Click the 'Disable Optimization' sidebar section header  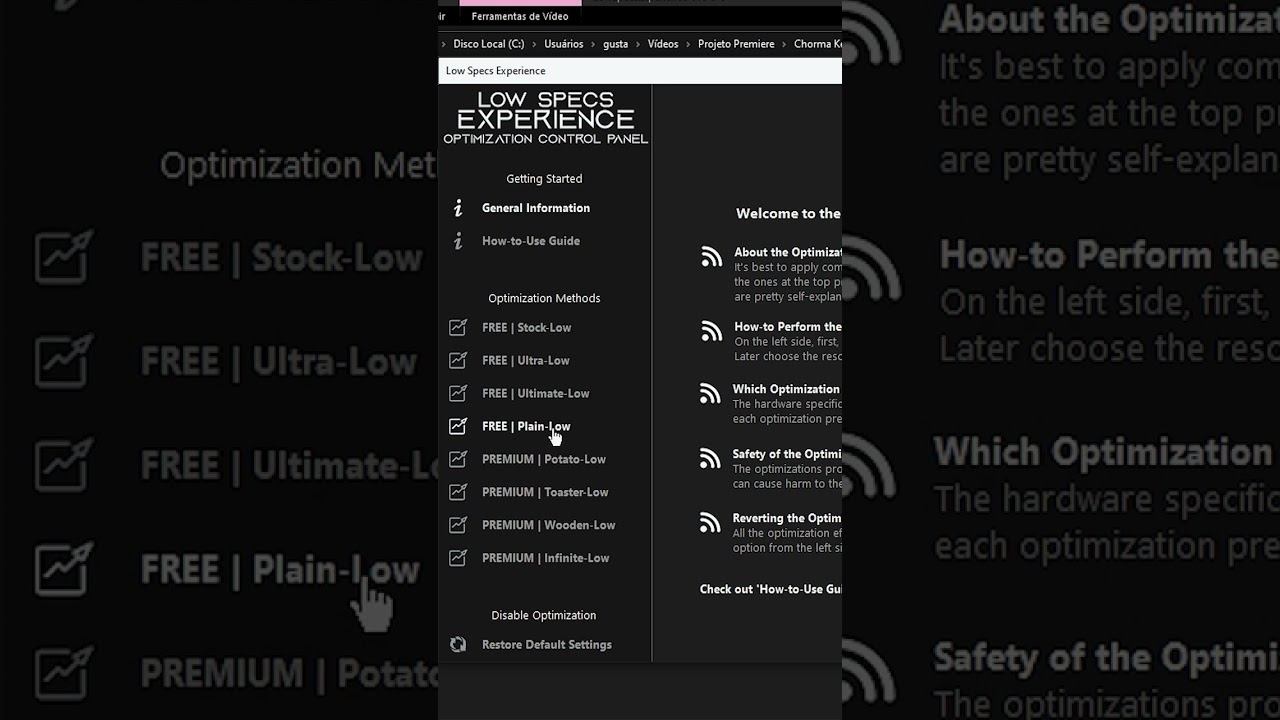coord(544,615)
